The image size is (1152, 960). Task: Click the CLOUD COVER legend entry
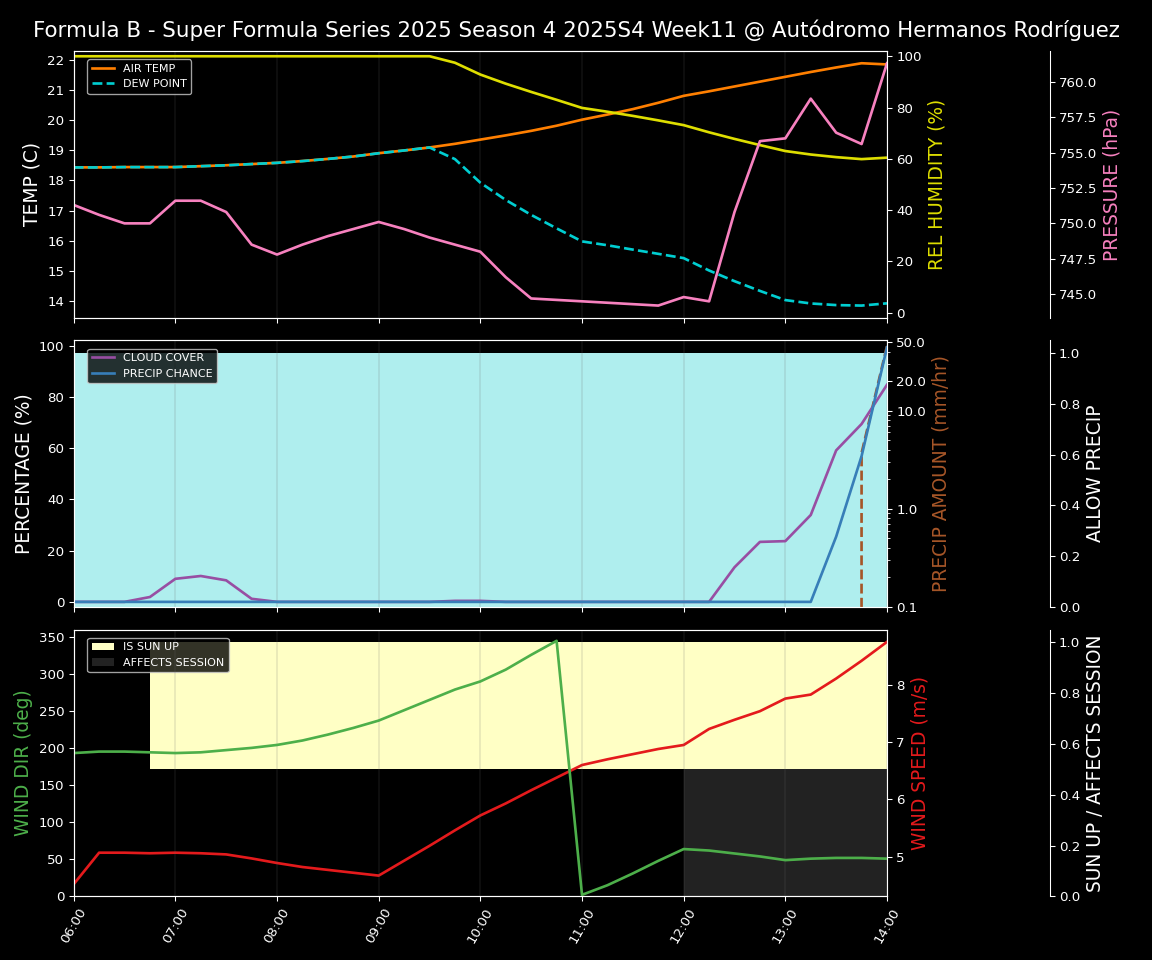[148, 358]
